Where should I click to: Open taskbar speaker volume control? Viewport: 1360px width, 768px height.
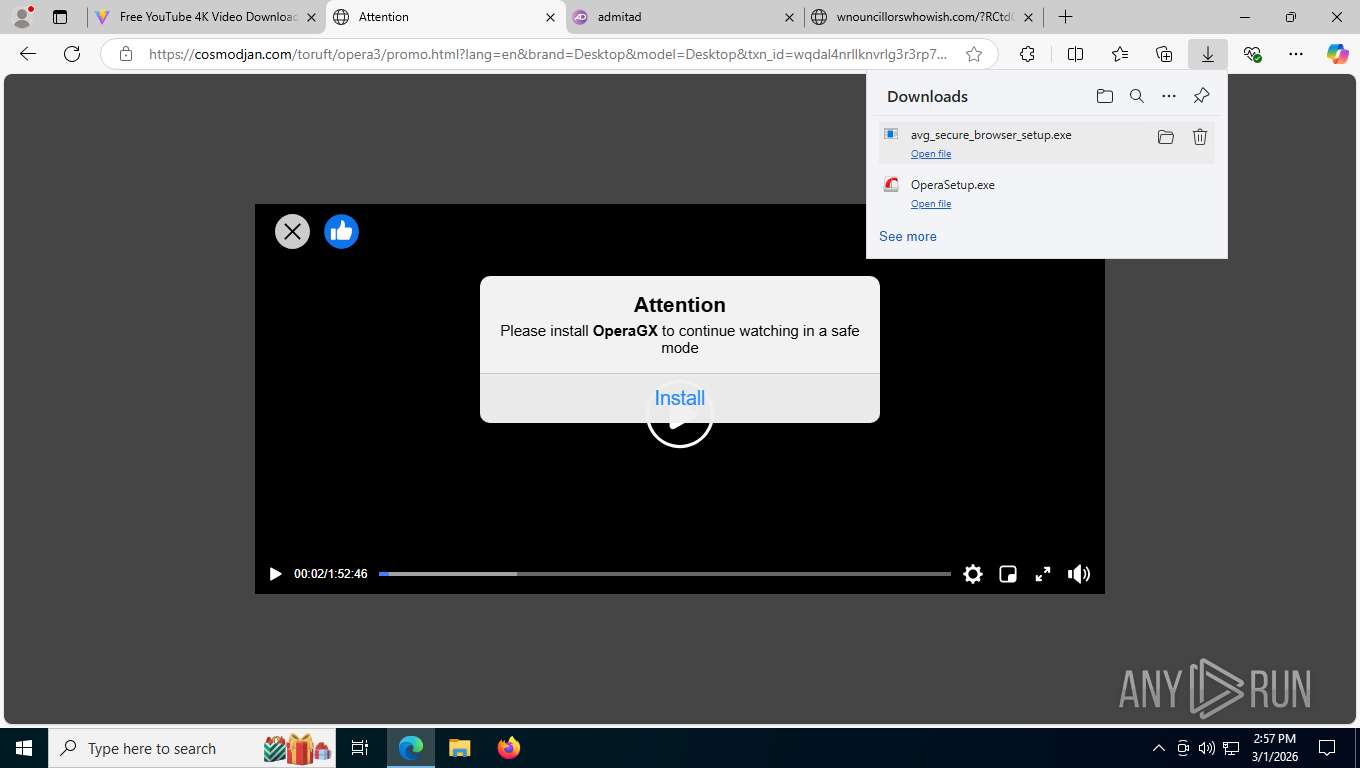pos(1207,748)
